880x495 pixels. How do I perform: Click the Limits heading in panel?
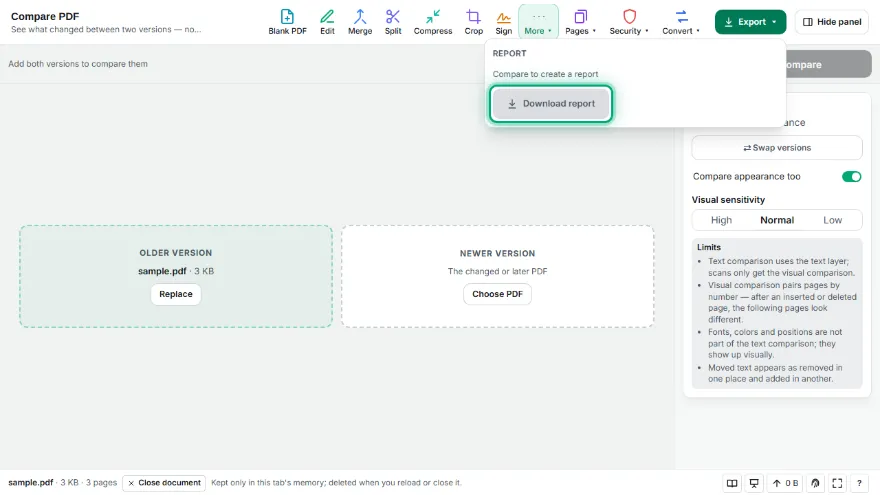click(x=709, y=247)
